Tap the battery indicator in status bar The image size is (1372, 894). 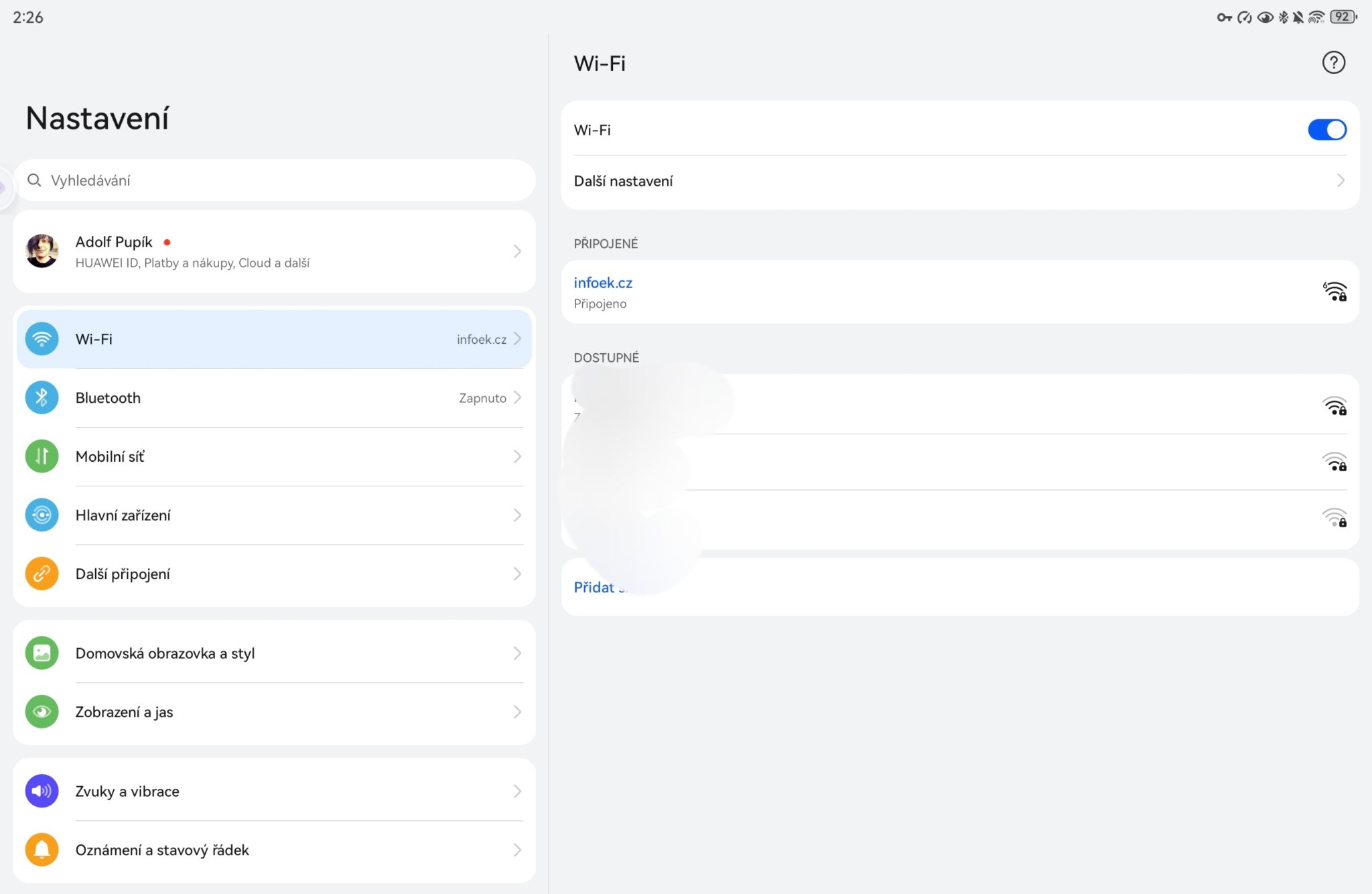click(x=1343, y=17)
